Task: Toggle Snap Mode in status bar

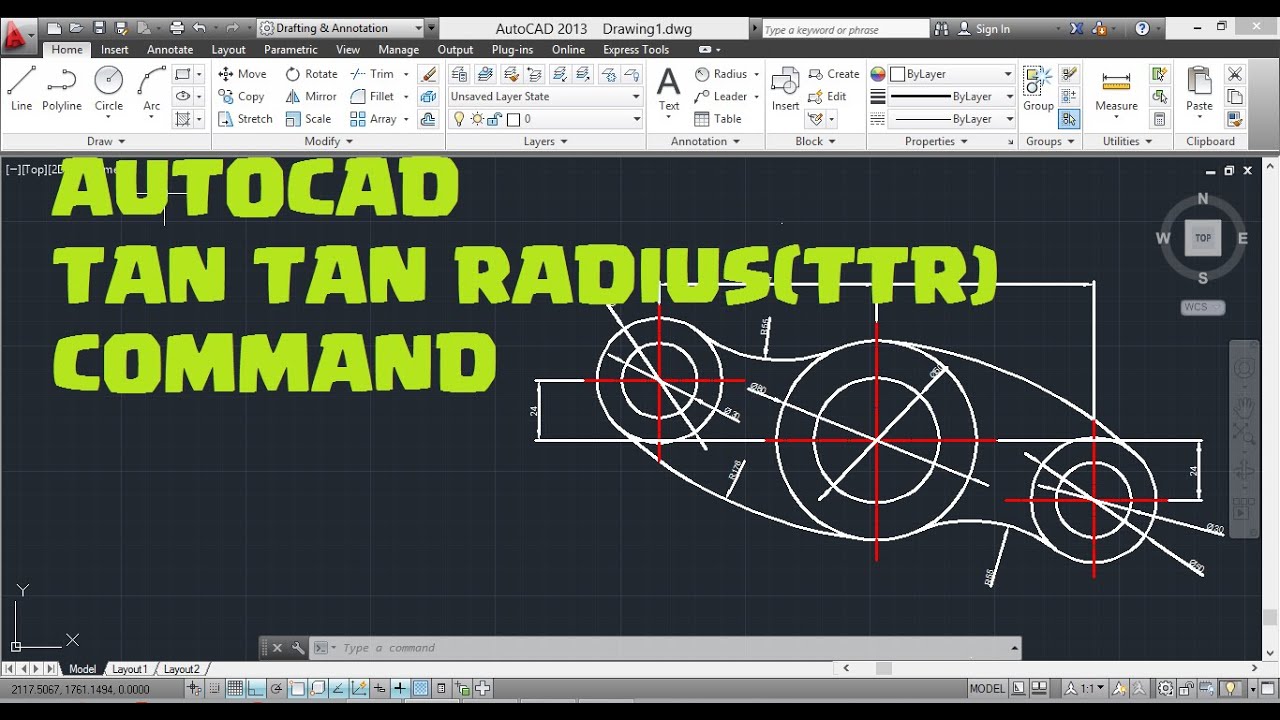Action: pyautogui.click(x=214, y=688)
